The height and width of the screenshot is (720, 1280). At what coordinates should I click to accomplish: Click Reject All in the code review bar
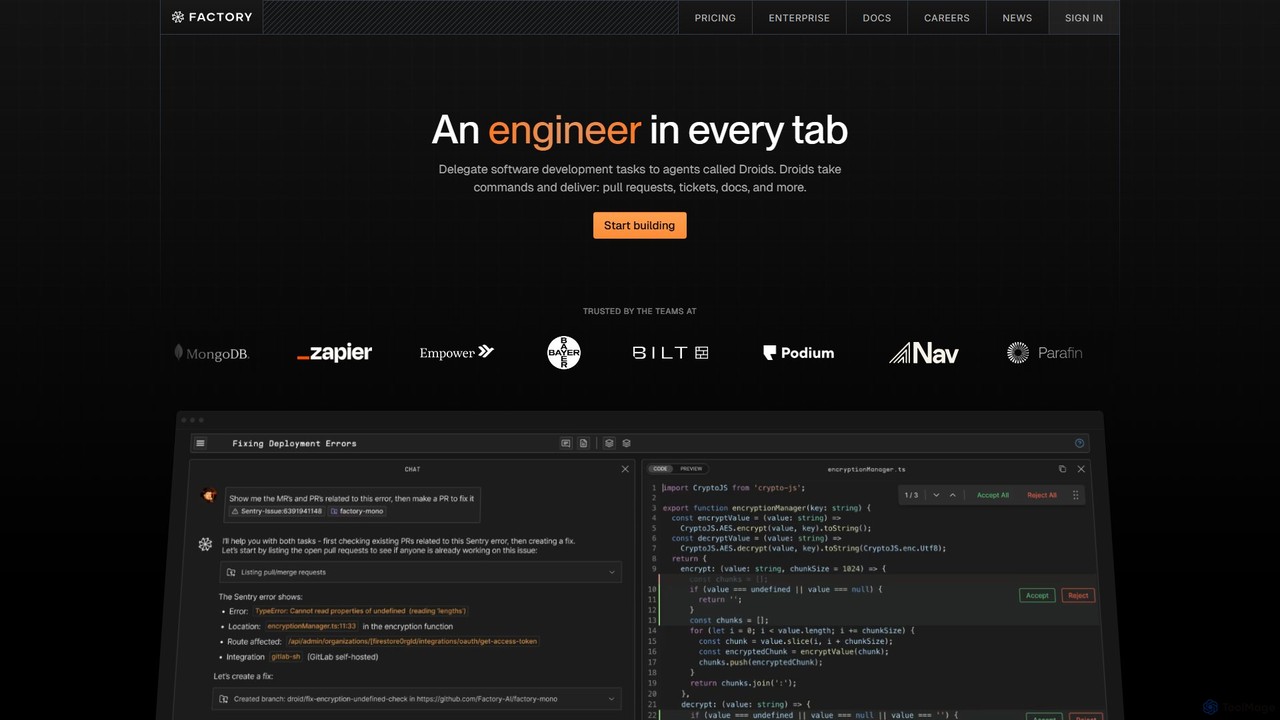click(x=1042, y=495)
